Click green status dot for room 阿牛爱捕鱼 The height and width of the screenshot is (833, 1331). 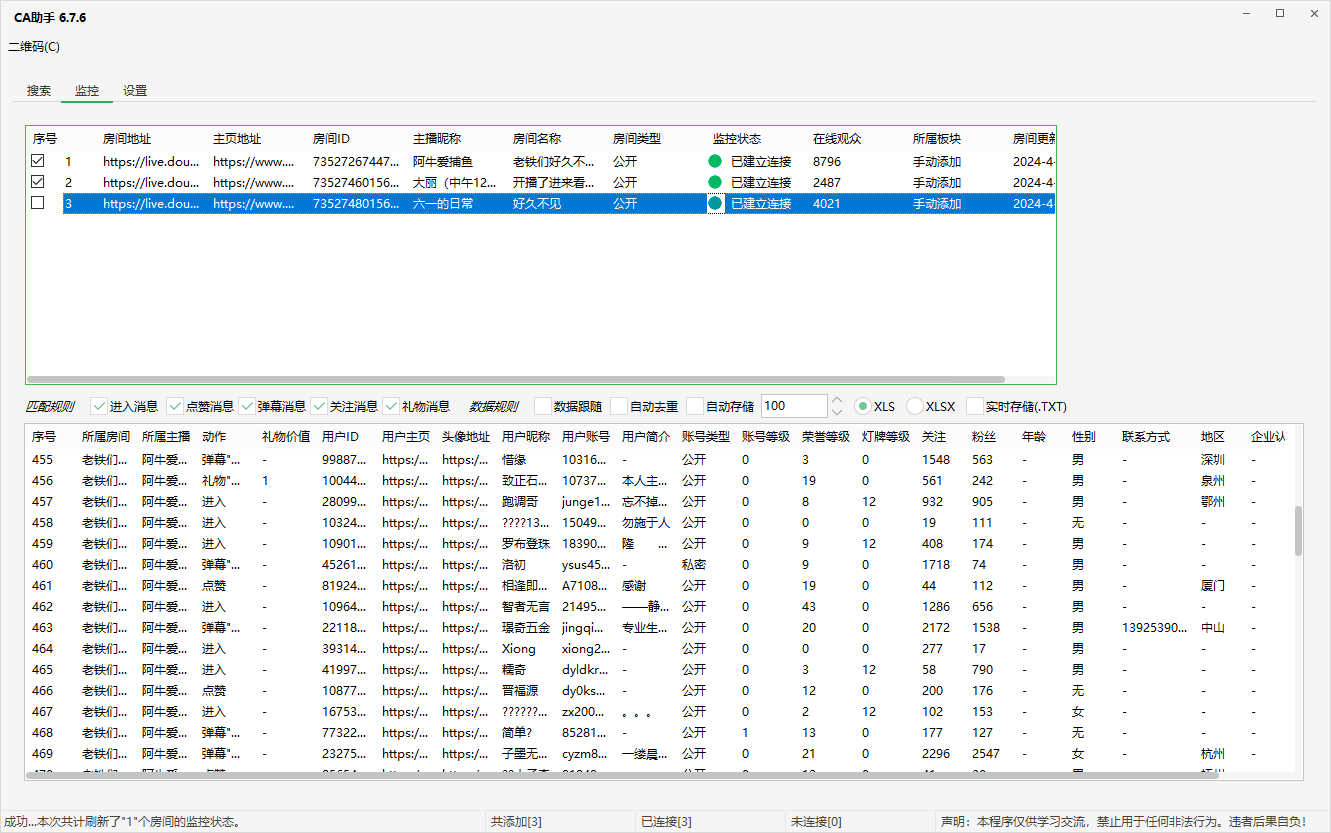click(715, 161)
